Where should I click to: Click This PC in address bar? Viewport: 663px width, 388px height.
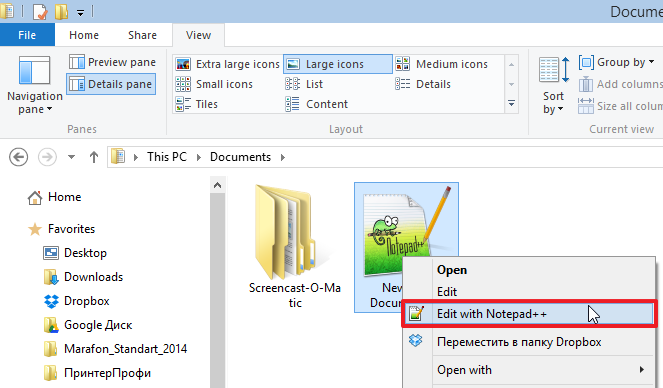167,157
